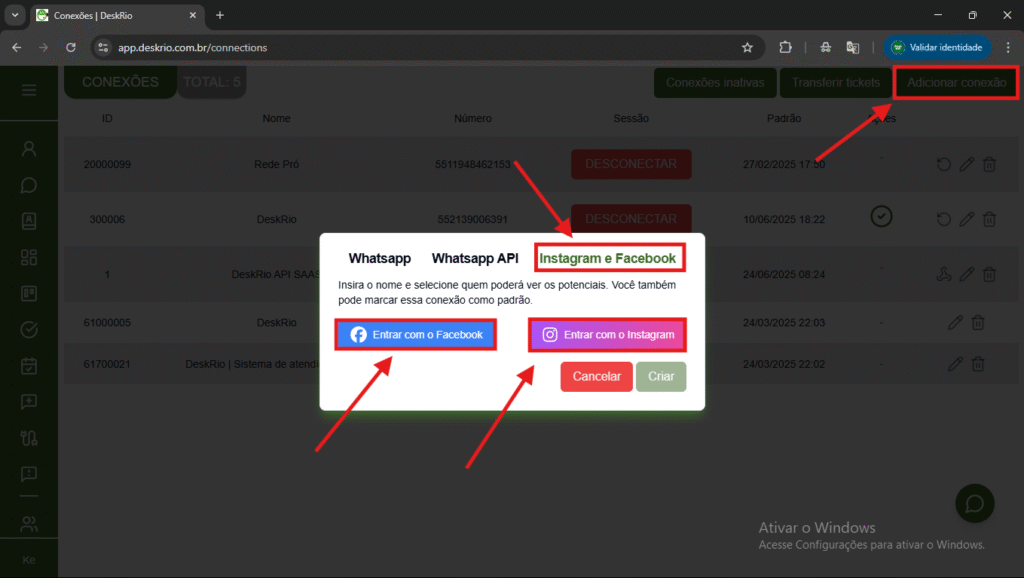Go back to the previous page
The width and height of the screenshot is (1024, 578).
[16, 47]
